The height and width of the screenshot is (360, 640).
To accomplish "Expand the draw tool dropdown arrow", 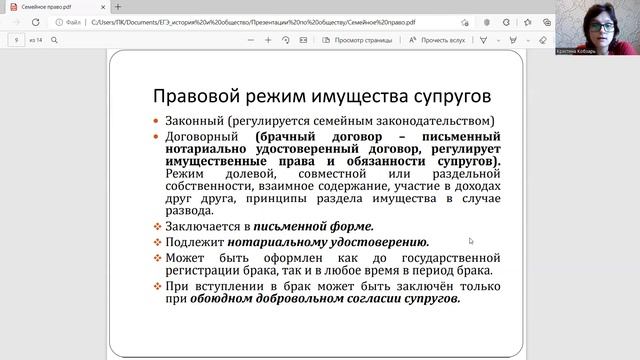I will point(498,40).
